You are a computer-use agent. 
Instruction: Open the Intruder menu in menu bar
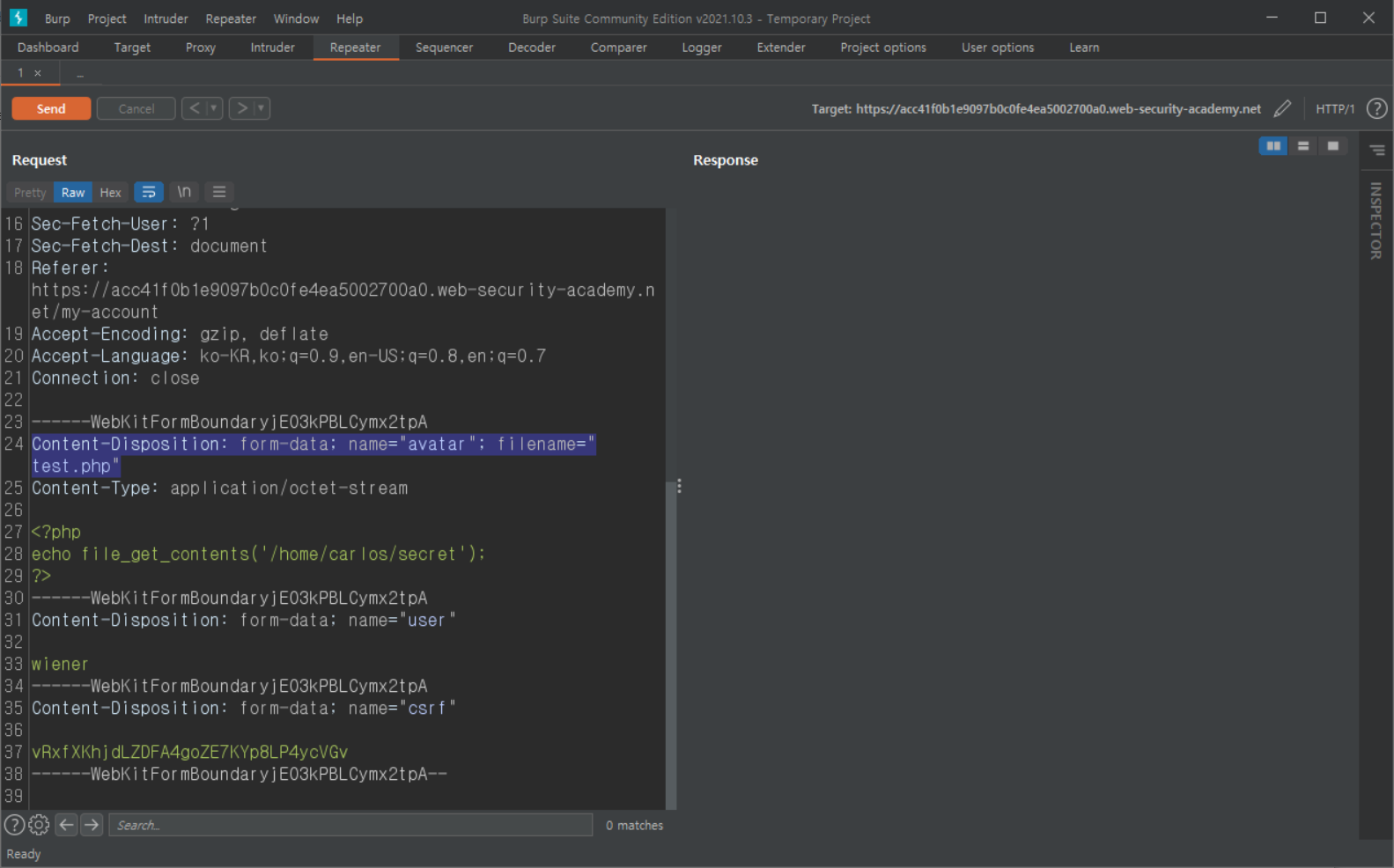pos(166,18)
